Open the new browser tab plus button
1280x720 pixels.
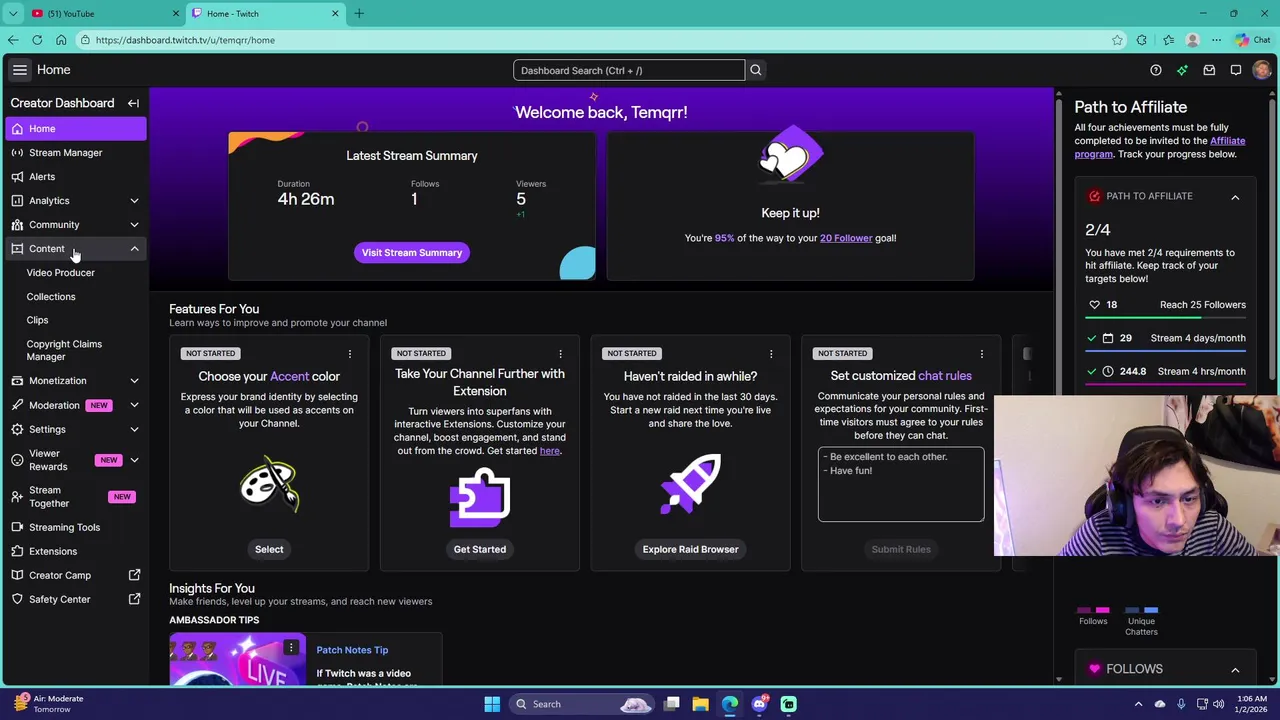pos(359,13)
